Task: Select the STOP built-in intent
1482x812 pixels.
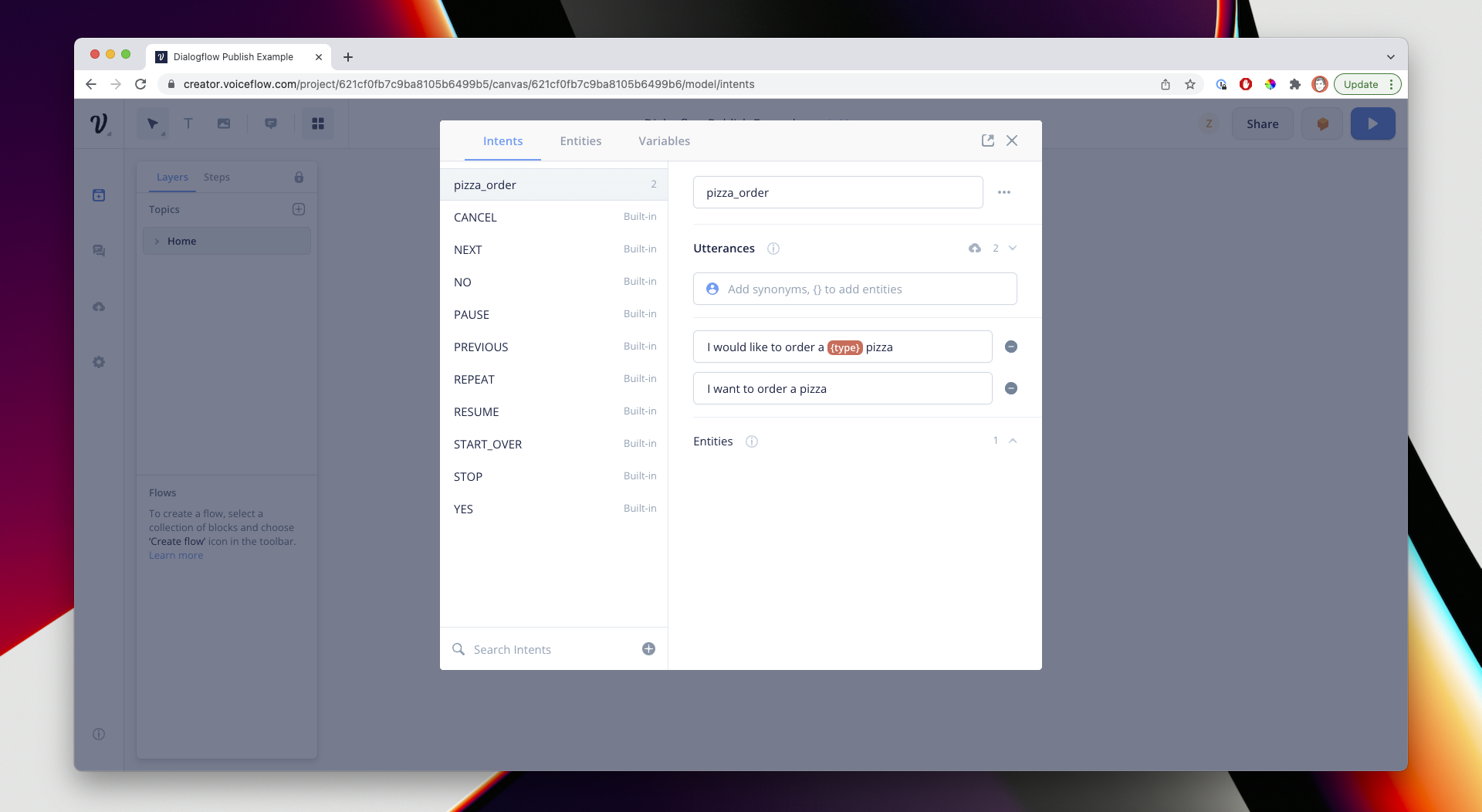Action: (553, 476)
